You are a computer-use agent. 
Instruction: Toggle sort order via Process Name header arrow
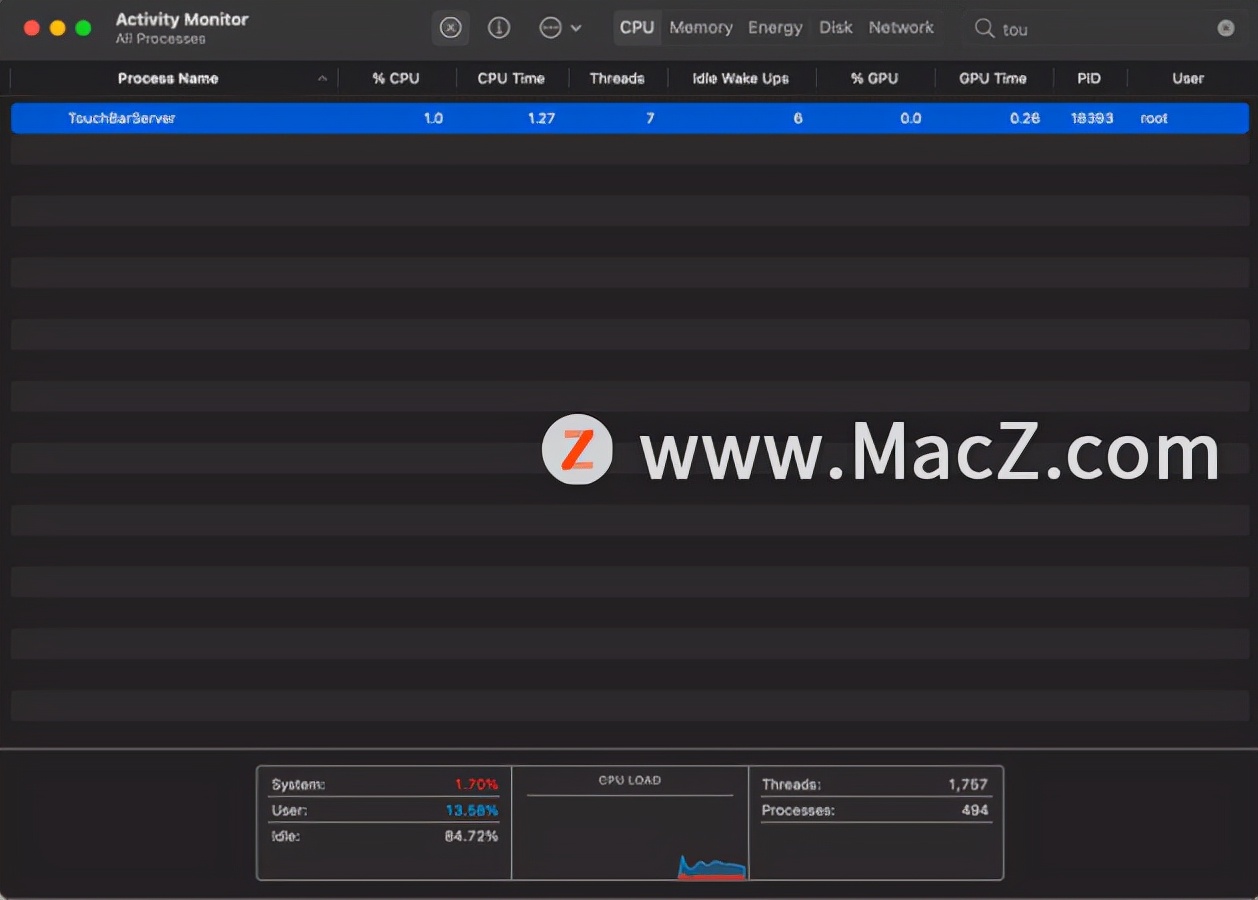click(322, 78)
